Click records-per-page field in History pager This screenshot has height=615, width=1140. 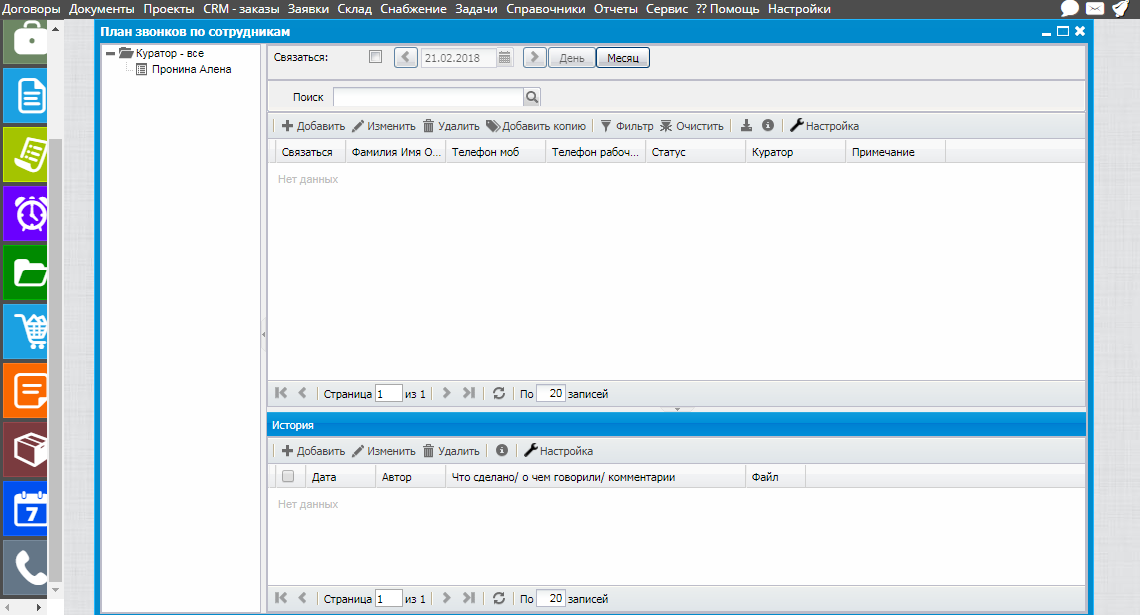[x=550, y=598]
